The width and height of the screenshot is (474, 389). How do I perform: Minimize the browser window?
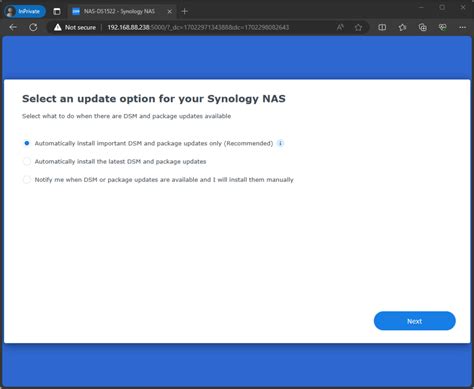click(x=421, y=7)
